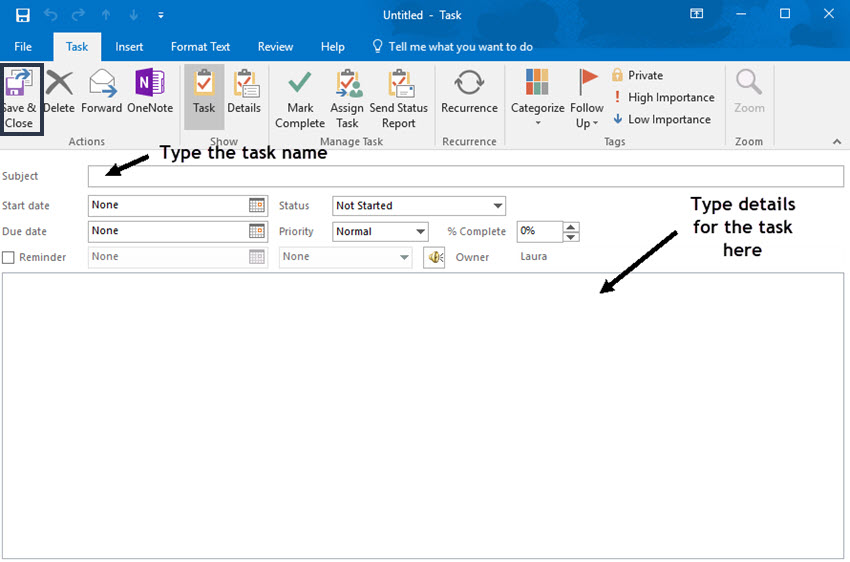Set High Importance

[664, 98]
